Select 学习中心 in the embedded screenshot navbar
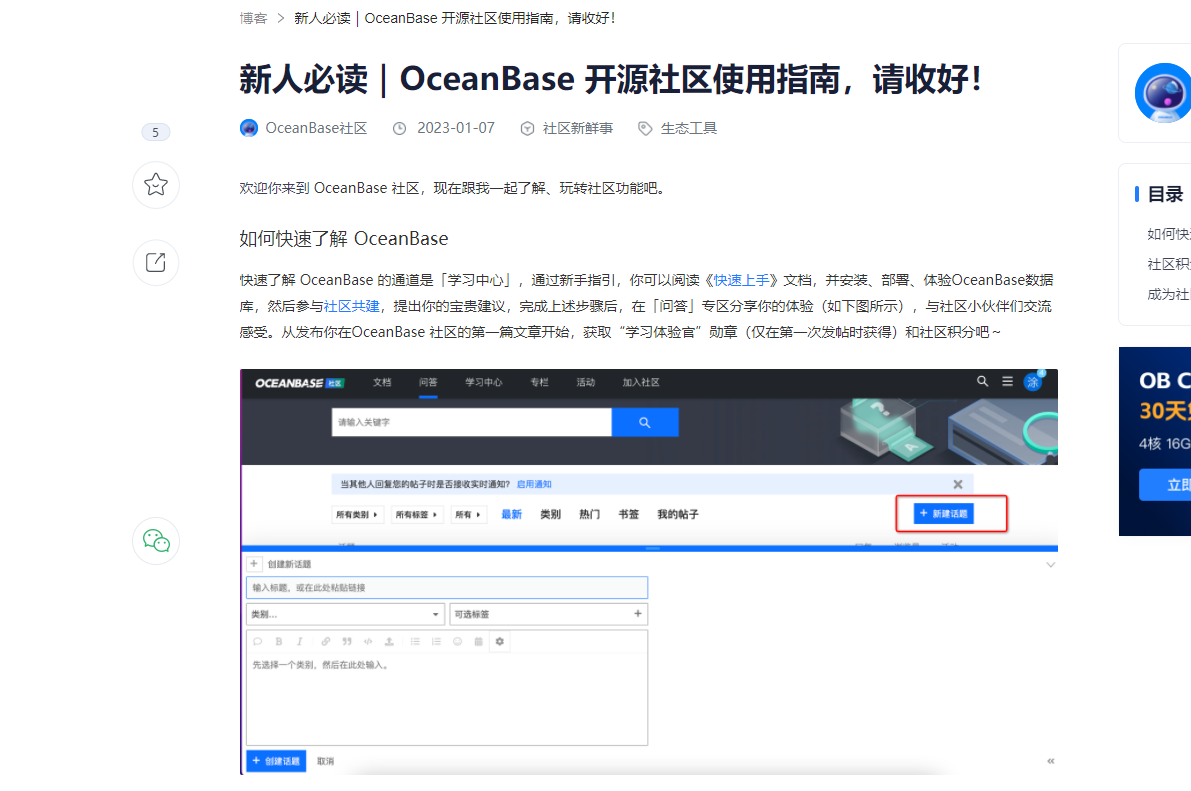Viewport: 1191px width, 791px height. click(484, 382)
